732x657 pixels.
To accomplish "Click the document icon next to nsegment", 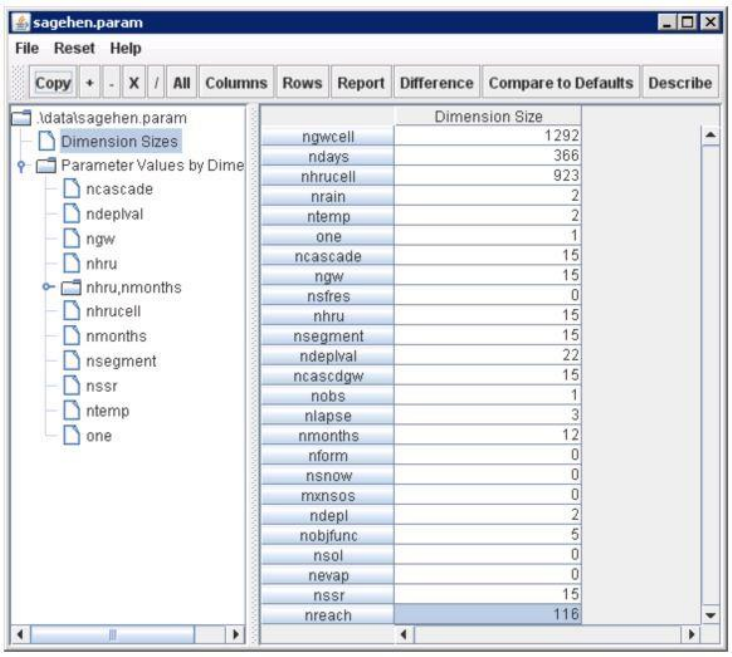I will [71, 360].
